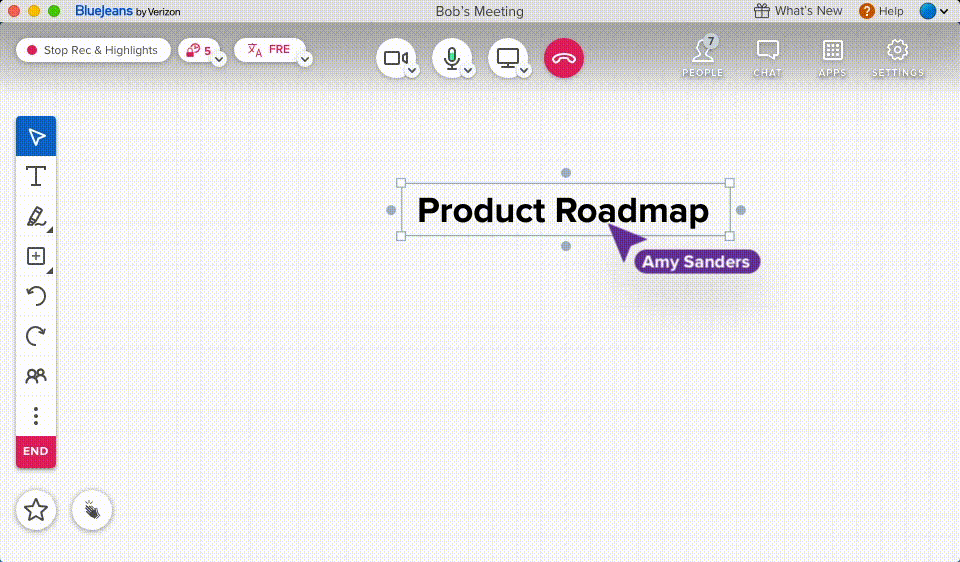This screenshot has height=562, width=960.
Task: Click the top-right resize handle of text box
Action: pyautogui.click(x=729, y=183)
